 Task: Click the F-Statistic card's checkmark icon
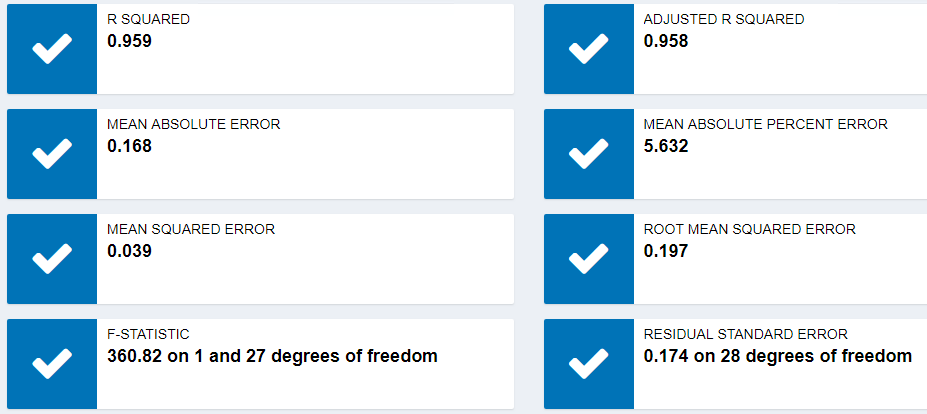(x=52, y=363)
